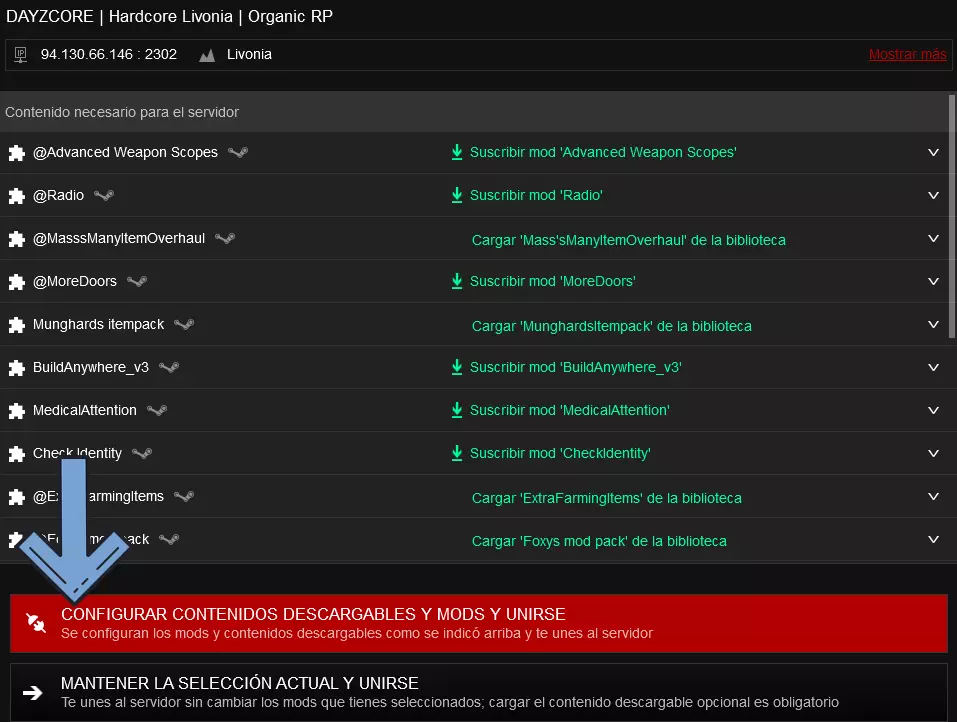The height and width of the screenshot is (722, 957).
Task: Expand the BuildAnywhere_v3 row chevron
Action: coord(933,367)
